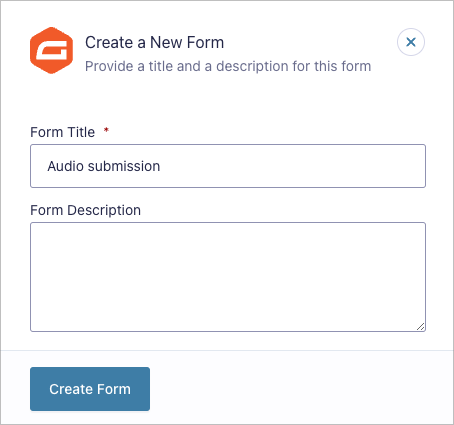
Task: Click the 'Provide a title and a description' subtitle
Action: [228, 66]
